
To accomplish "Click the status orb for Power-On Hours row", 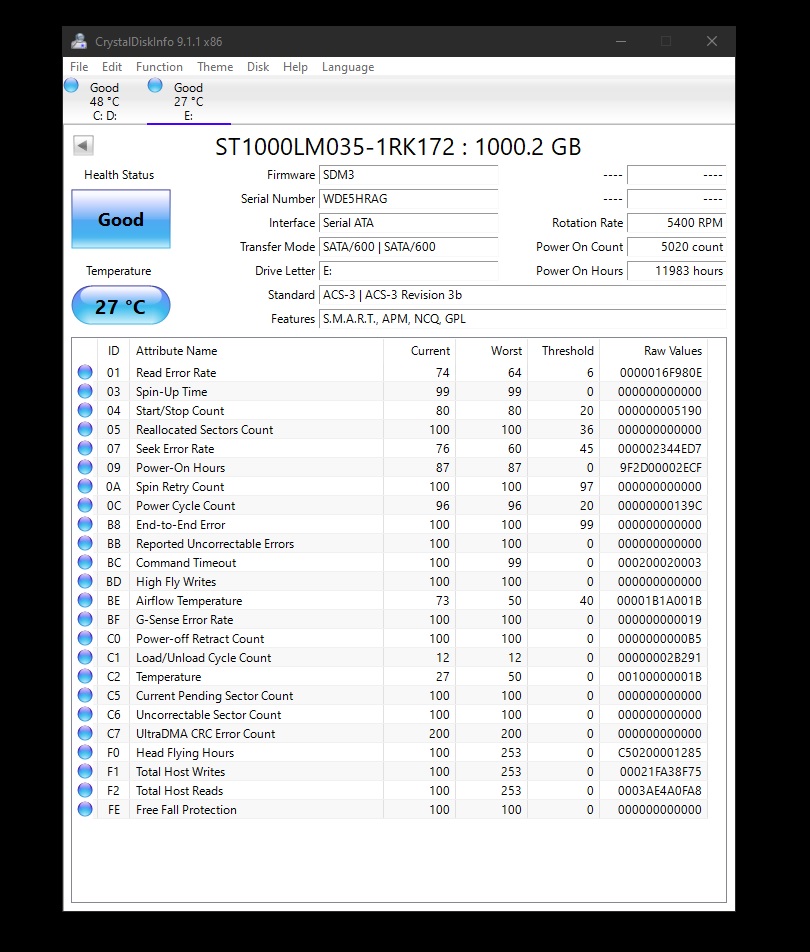I will [85, 468].
